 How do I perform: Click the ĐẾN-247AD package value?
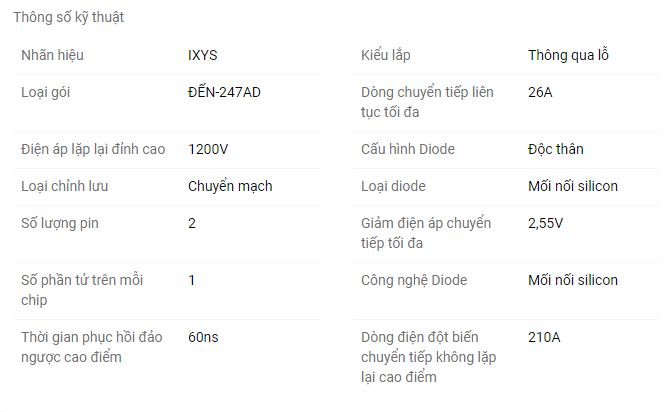(x=224, y=92)
